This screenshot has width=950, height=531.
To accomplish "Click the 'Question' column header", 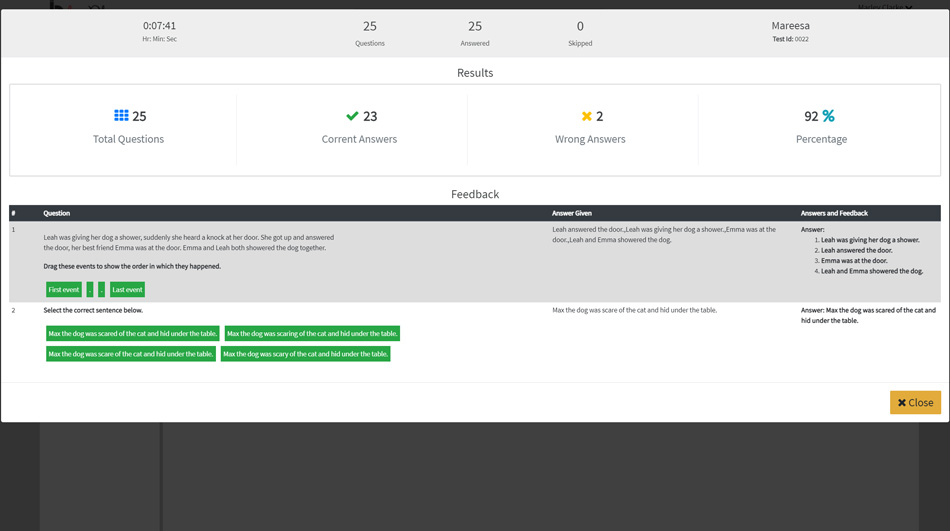I will point(56,213).
